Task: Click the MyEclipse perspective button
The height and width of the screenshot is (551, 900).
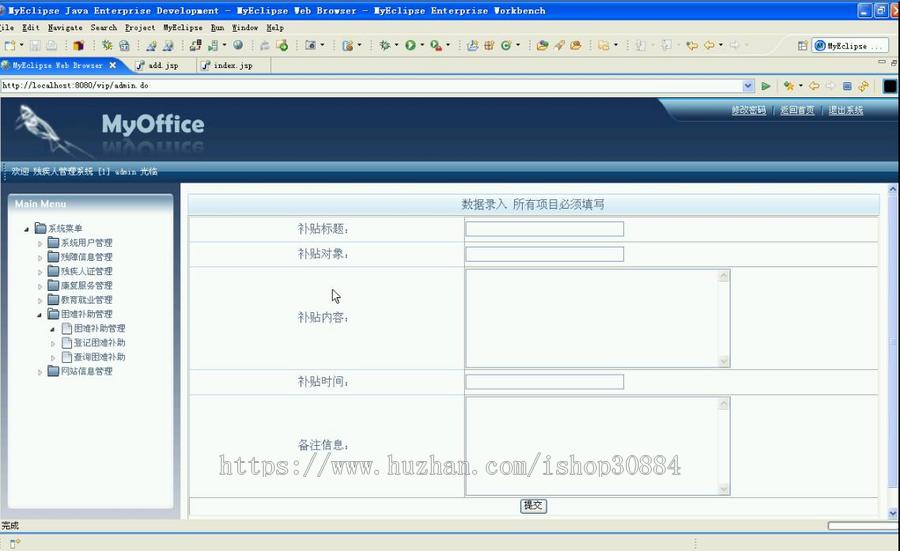Action: coord(849,46)
